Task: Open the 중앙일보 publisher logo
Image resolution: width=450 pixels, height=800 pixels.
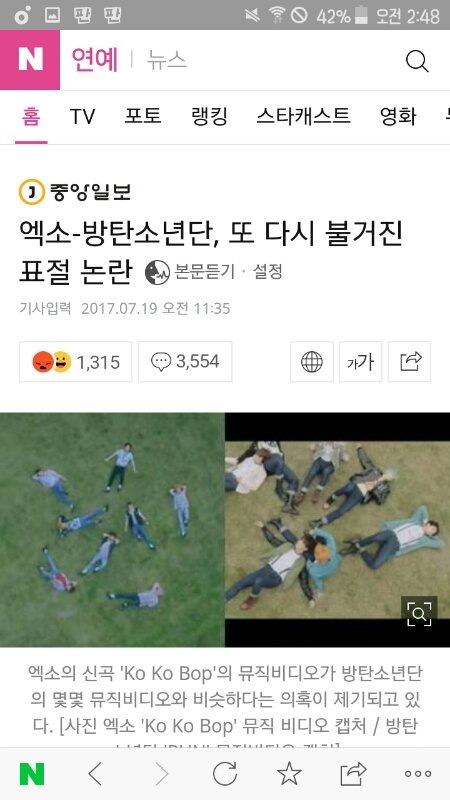Action: click(x=75, y=192)
